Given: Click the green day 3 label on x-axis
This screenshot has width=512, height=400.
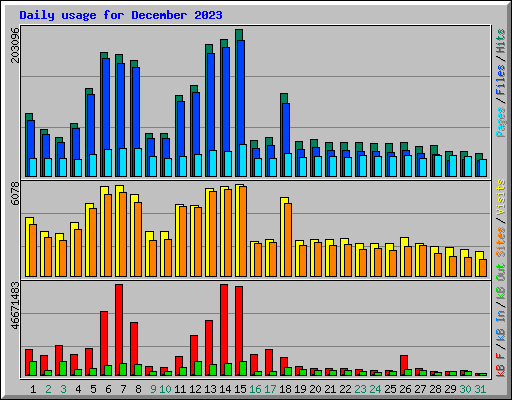Looking at the screenshot, I should point(63,389).
